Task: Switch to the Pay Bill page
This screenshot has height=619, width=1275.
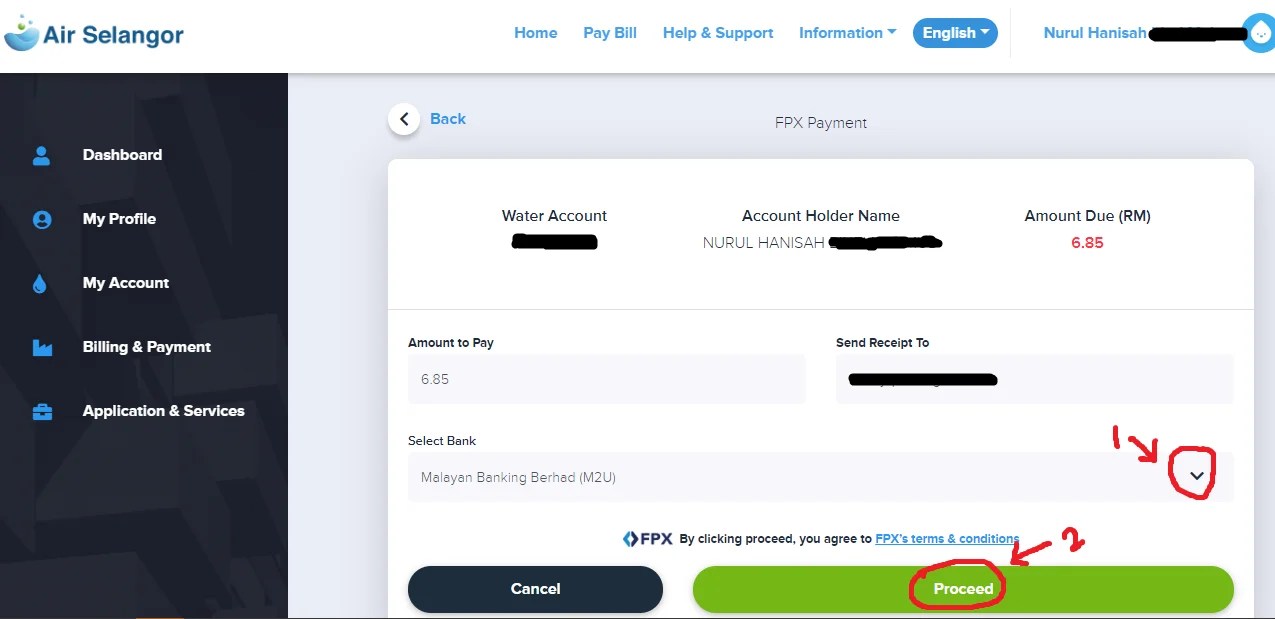Action: (x=609, y=32)
